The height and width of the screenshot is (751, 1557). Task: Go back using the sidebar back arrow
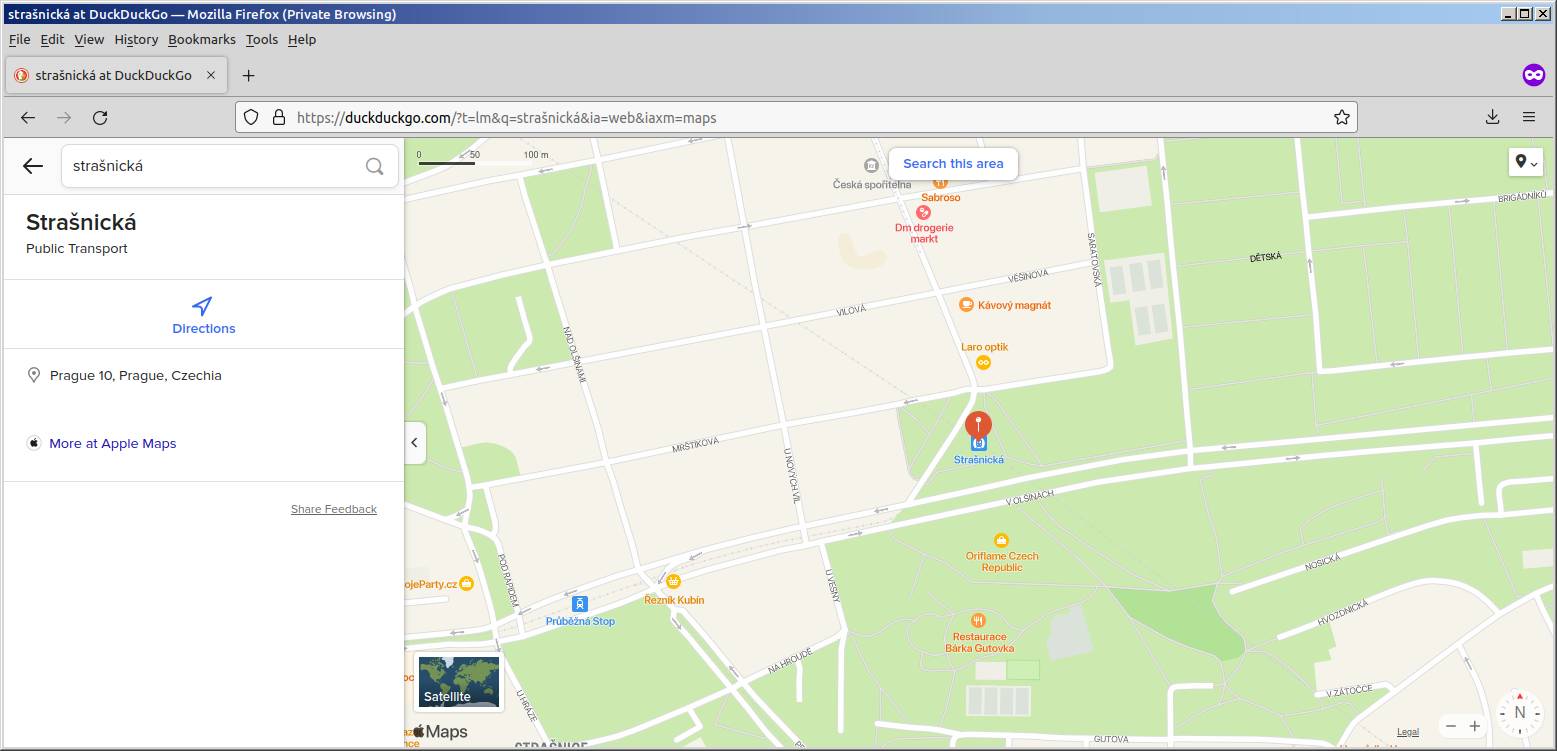tap(33, 166)
